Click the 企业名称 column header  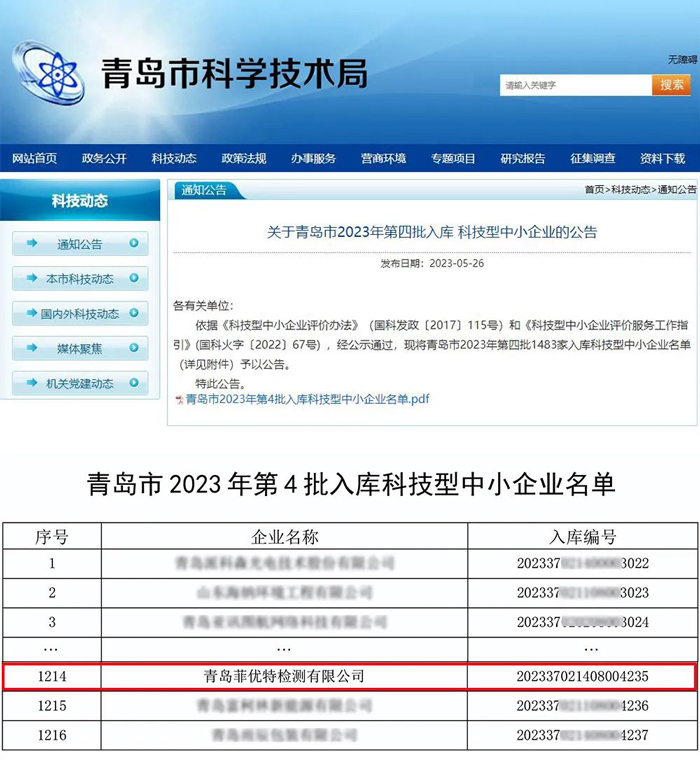(x=285, y=537)
